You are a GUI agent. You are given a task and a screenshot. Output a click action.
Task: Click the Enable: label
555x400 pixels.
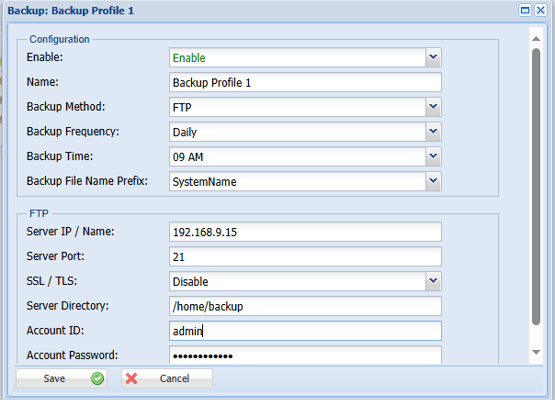click(x=45, y=57)
